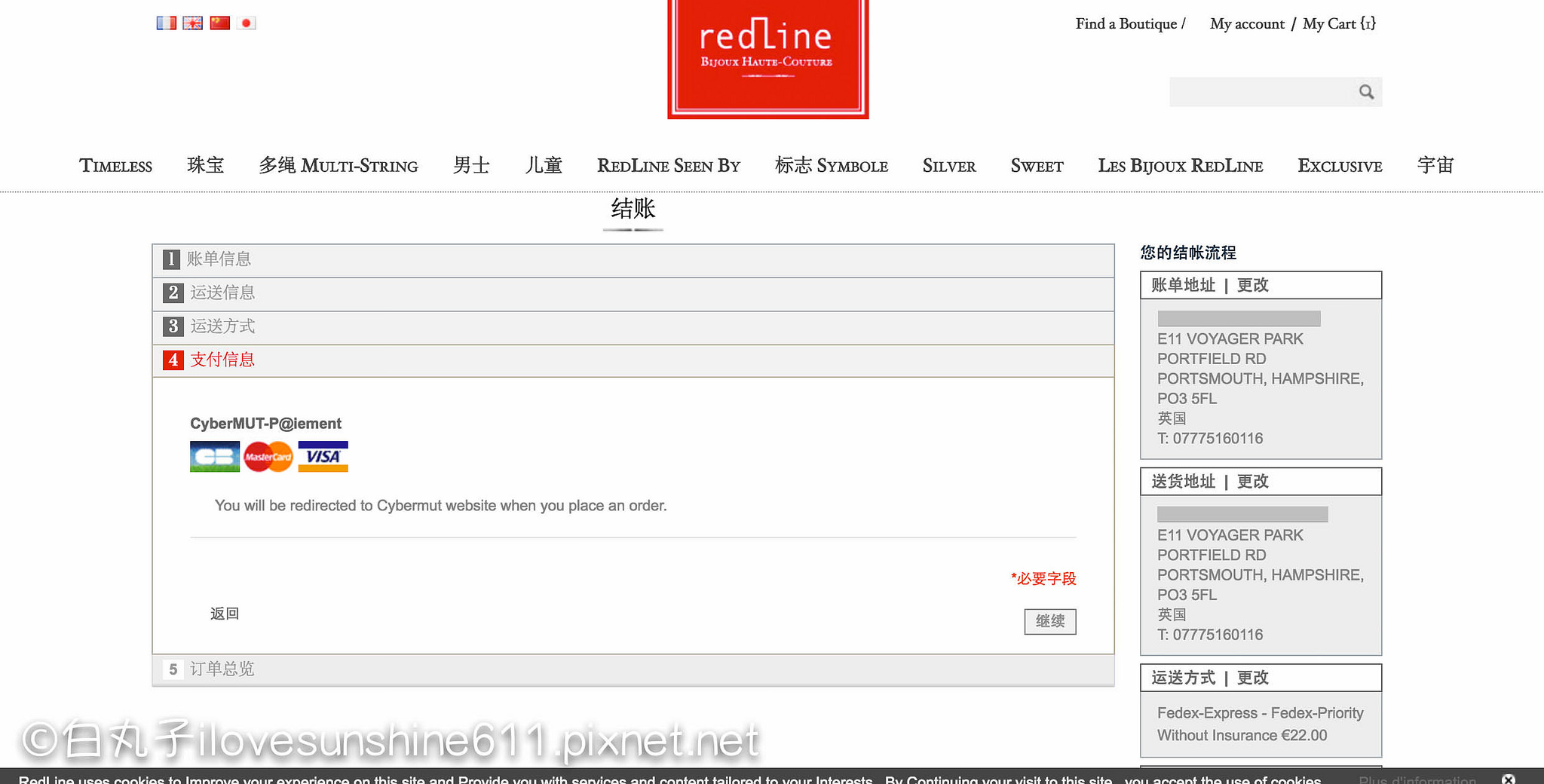This screenshot has width=1544, height=784.
Task: Choose the Chinese flag language icon
Action: 219,23
